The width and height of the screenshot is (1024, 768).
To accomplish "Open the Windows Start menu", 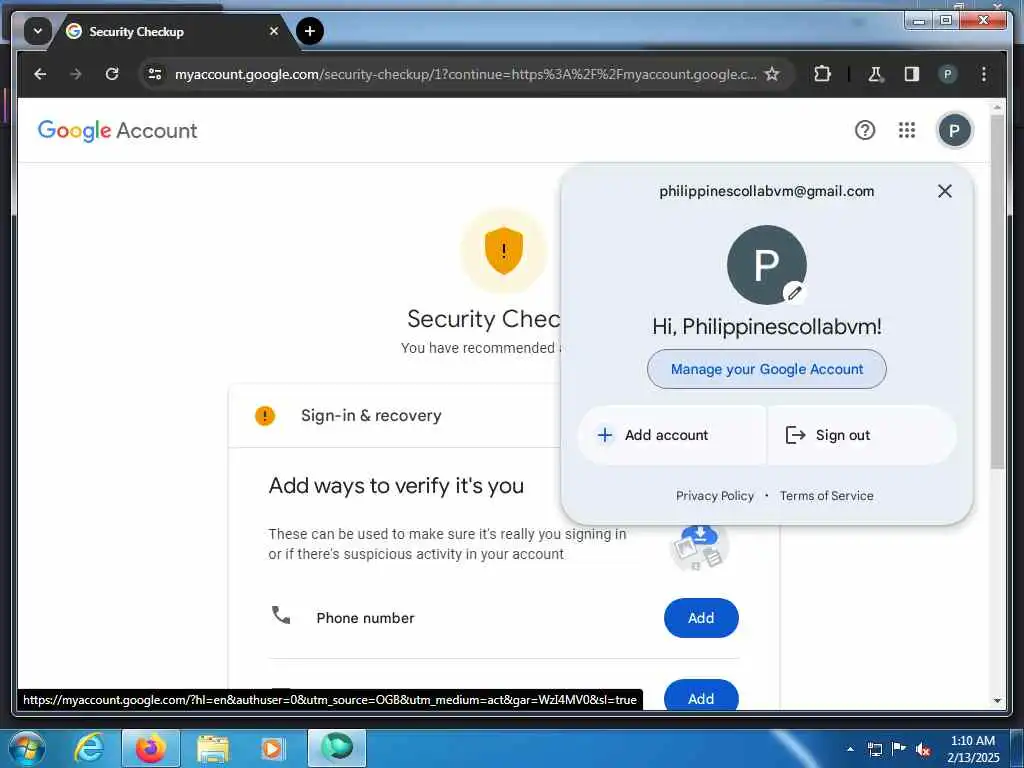I will click(26, 748).
